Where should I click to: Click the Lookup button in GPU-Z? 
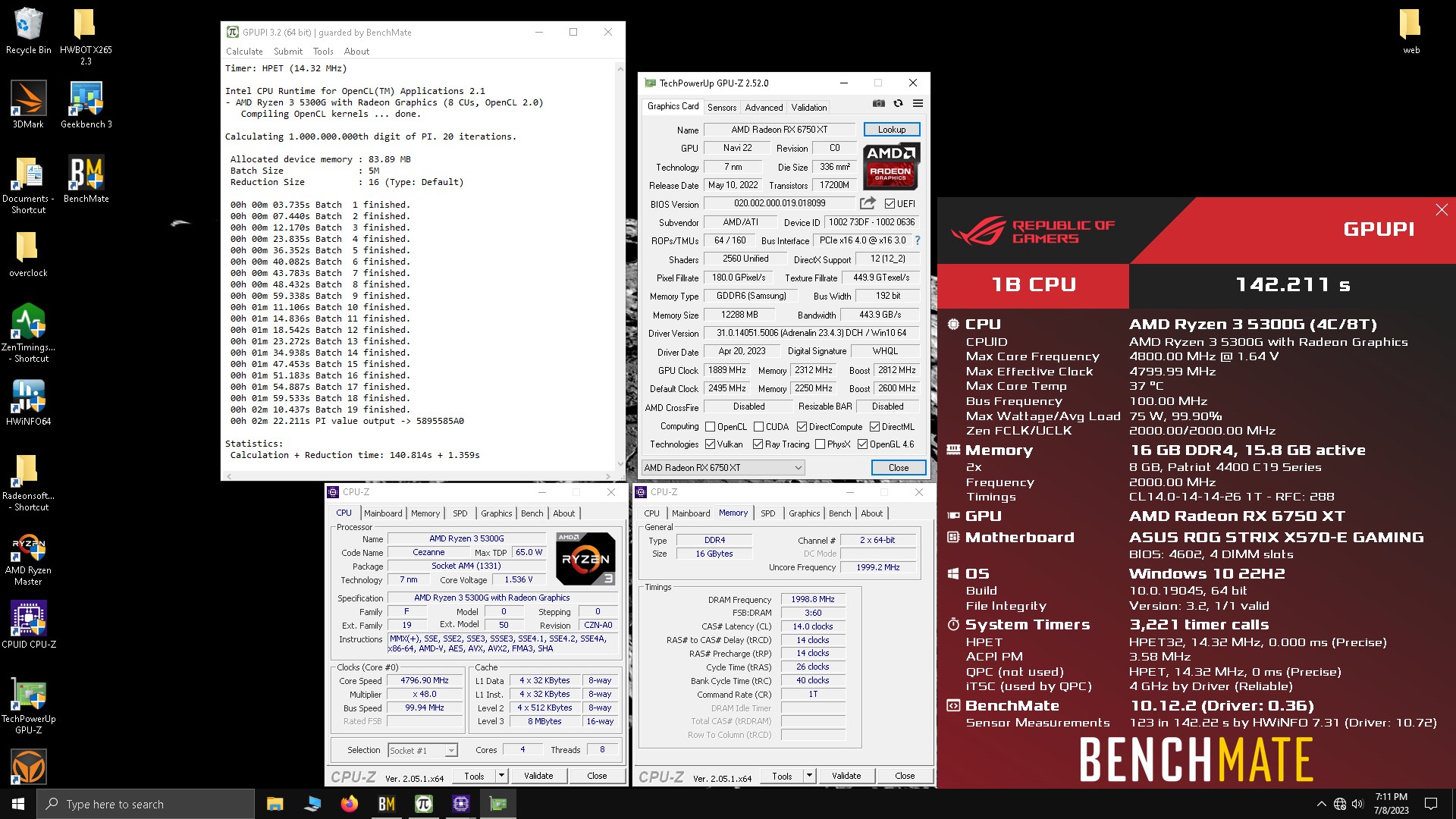892,130
